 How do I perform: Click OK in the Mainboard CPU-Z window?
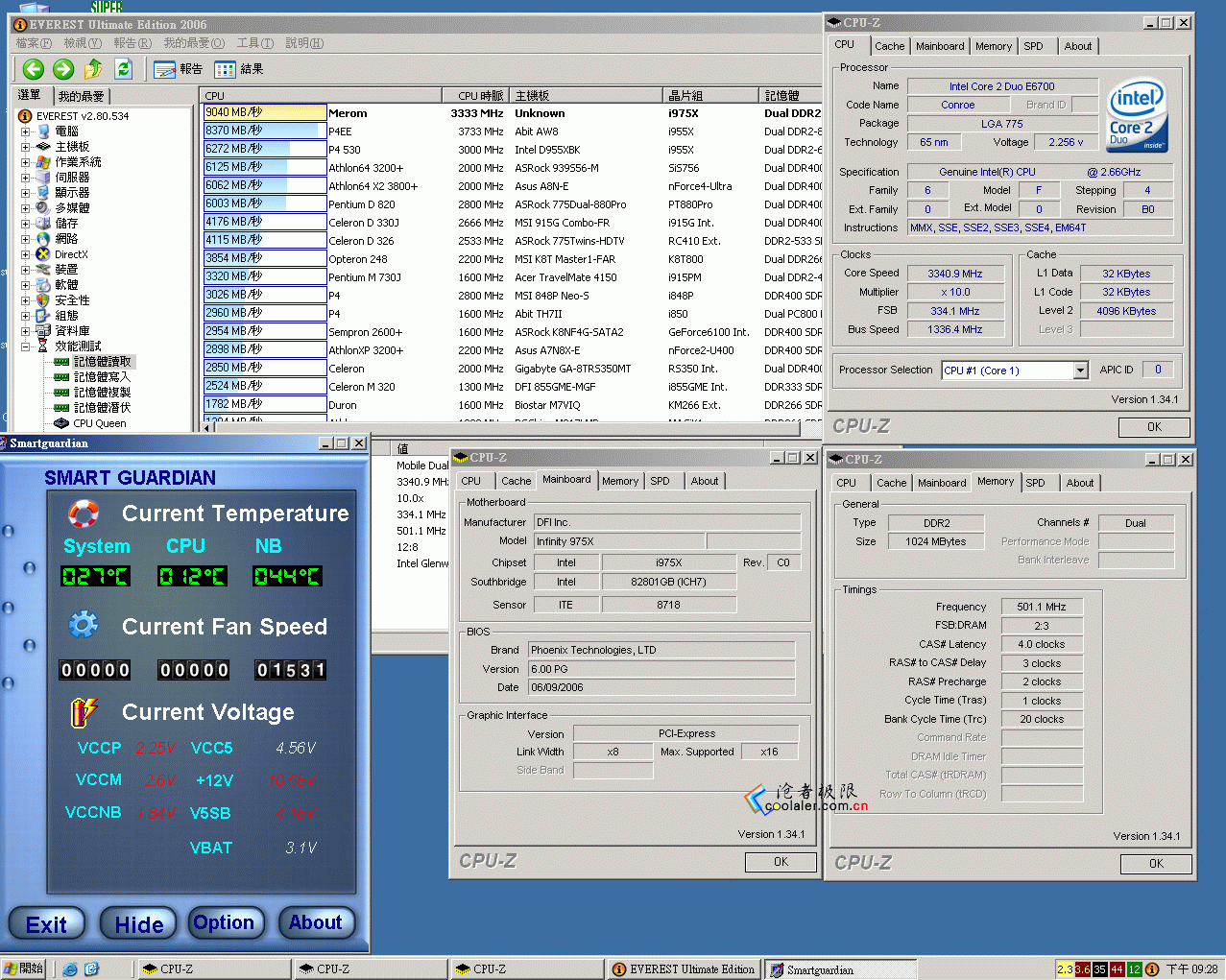coord(781,862)
